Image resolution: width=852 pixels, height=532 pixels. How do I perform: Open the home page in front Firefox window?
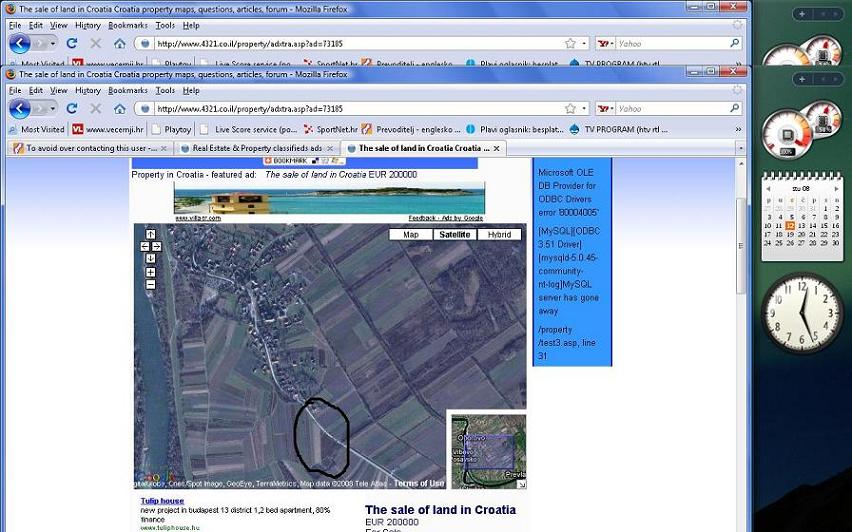pos(120,109)
